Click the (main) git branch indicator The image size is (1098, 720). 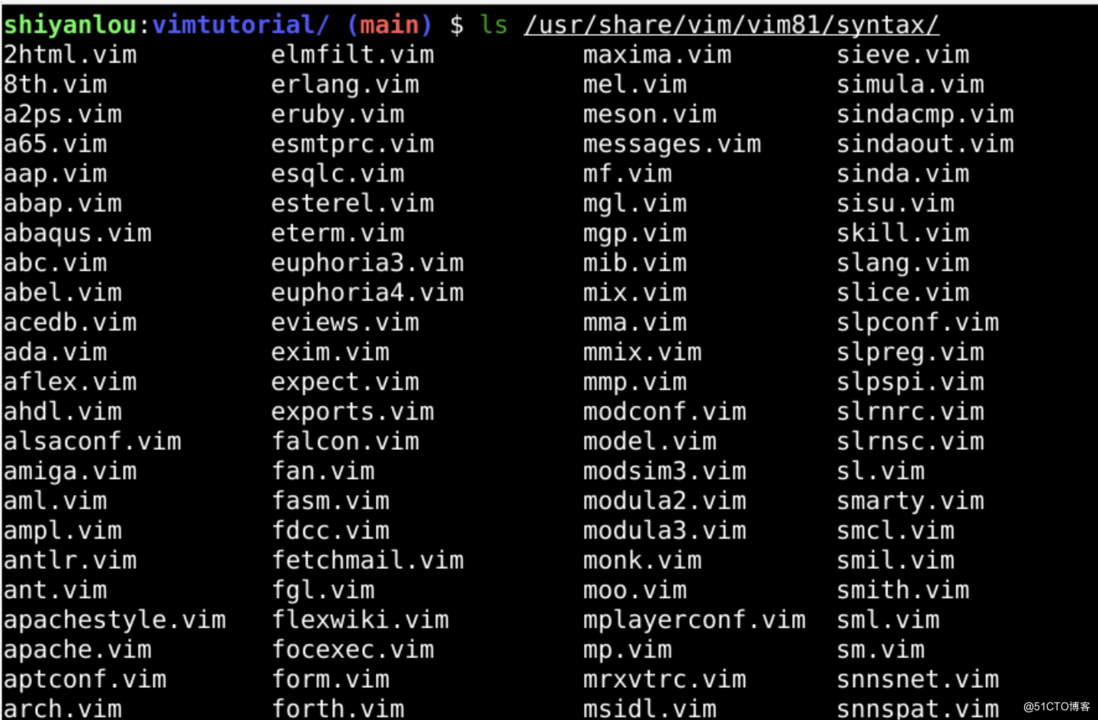click(389, 25)
